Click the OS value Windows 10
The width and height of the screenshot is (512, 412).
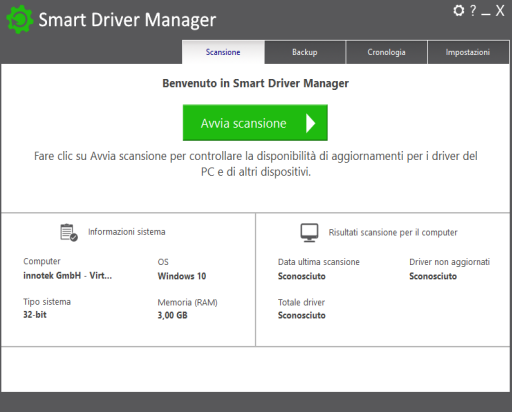click(182, 276)
